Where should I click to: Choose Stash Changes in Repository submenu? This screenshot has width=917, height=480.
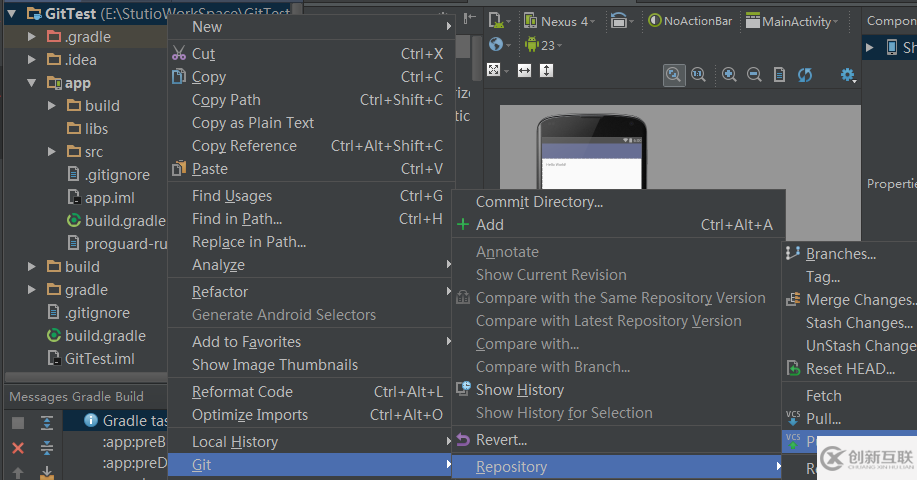(858, 323)
